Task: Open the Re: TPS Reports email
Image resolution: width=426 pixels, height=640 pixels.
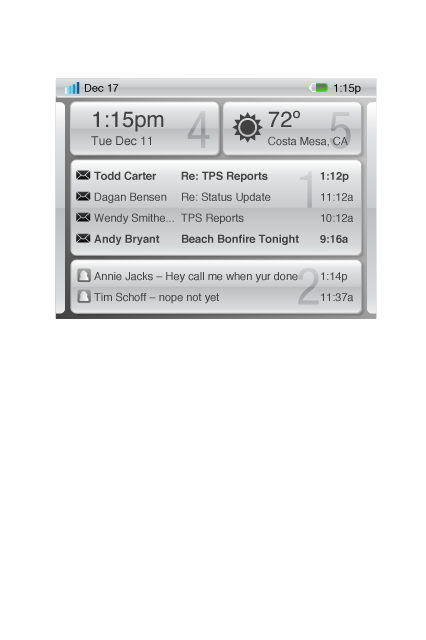Action: pyautogui.click(x=216, y=176)
